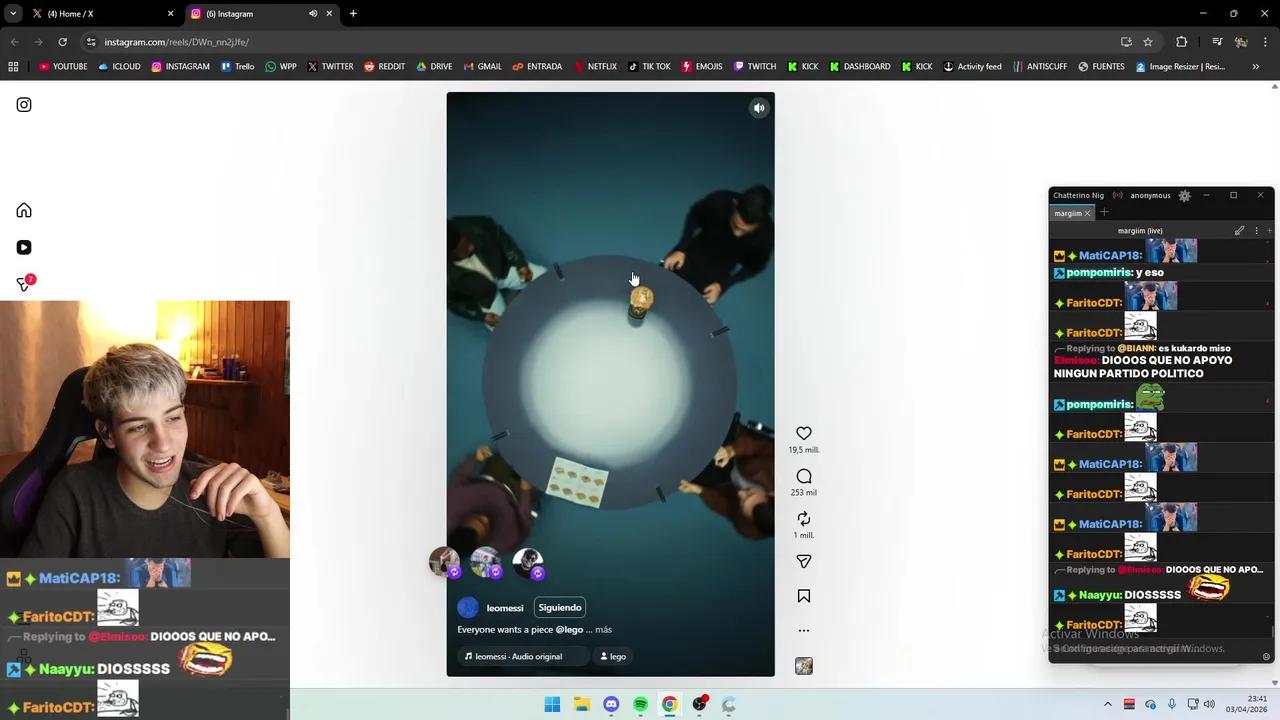
Task: Open Instagram Home from sidebar
Action: pos(24,210)
